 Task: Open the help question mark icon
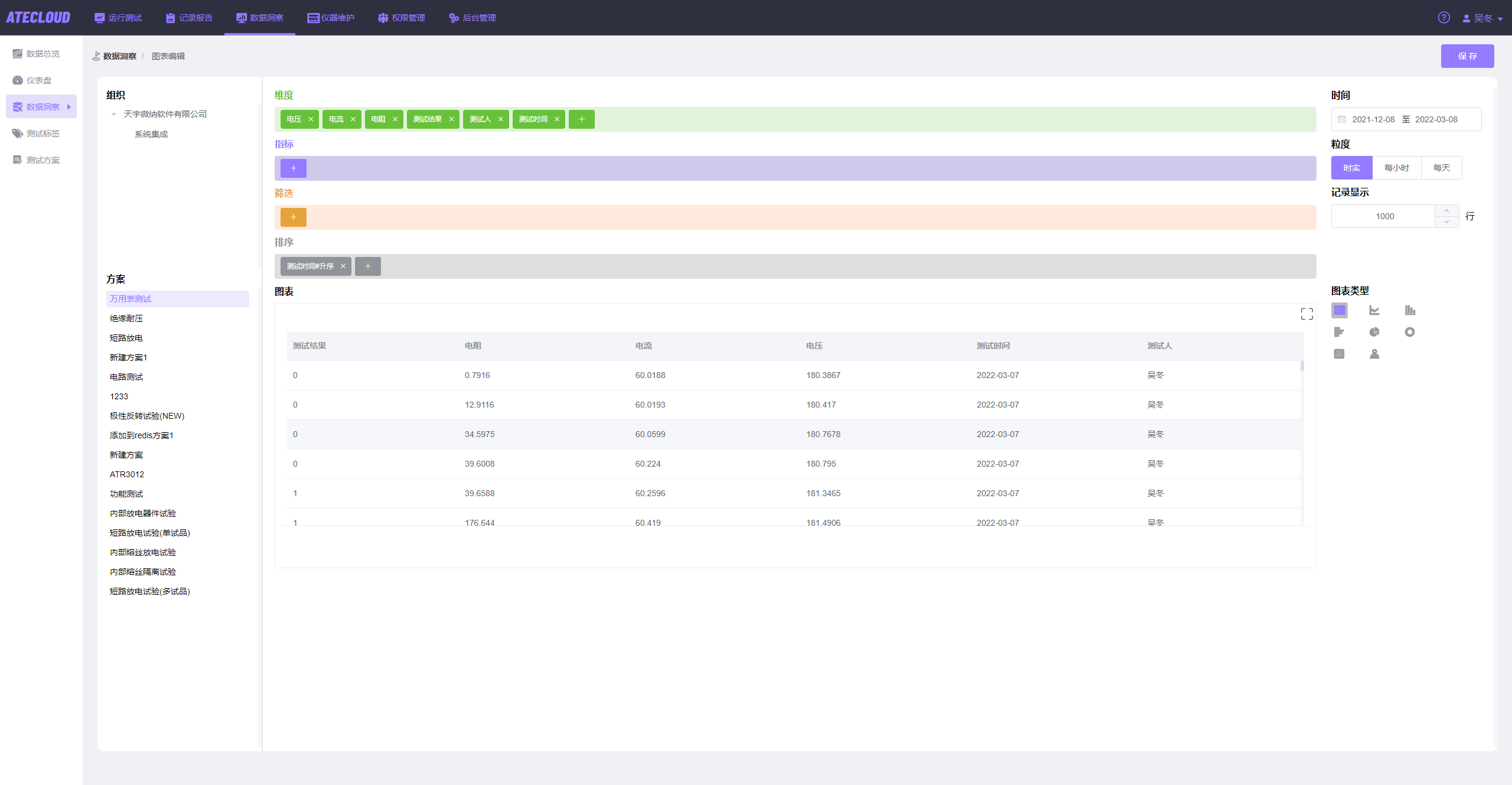tap(1443, 18)
